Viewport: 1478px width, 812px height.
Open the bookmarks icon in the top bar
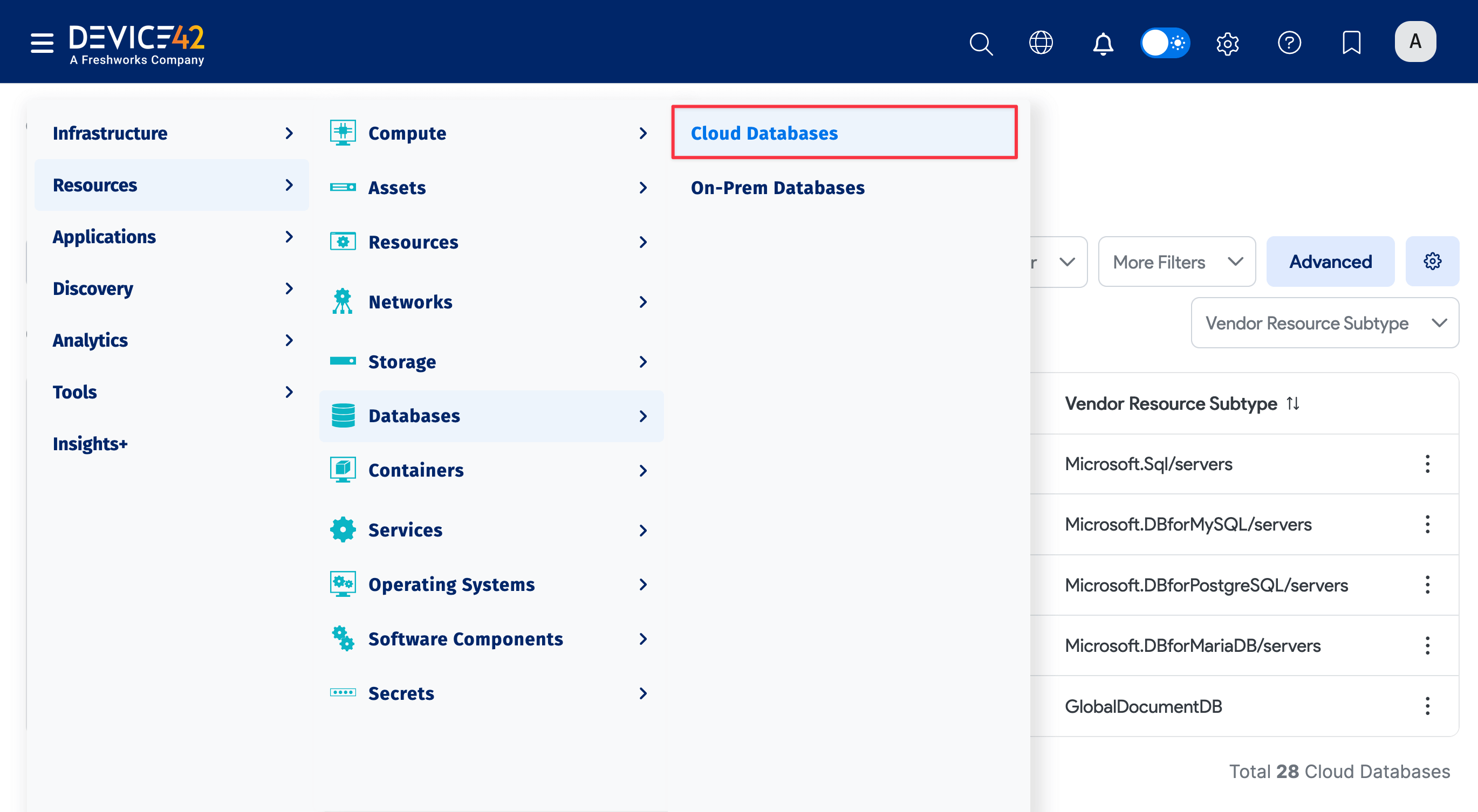tap(1352, 43)
